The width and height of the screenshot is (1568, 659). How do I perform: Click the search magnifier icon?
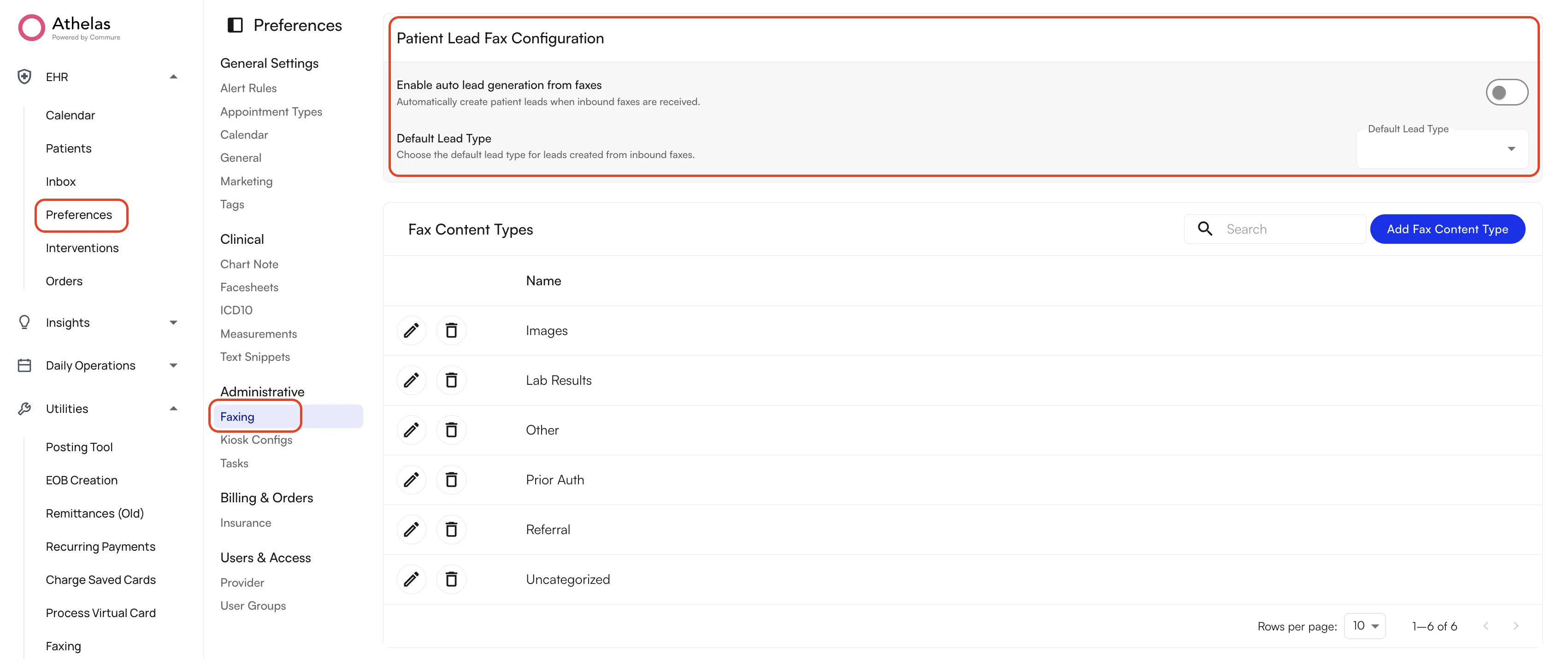pyautogui.click(x=1205, y=229)
